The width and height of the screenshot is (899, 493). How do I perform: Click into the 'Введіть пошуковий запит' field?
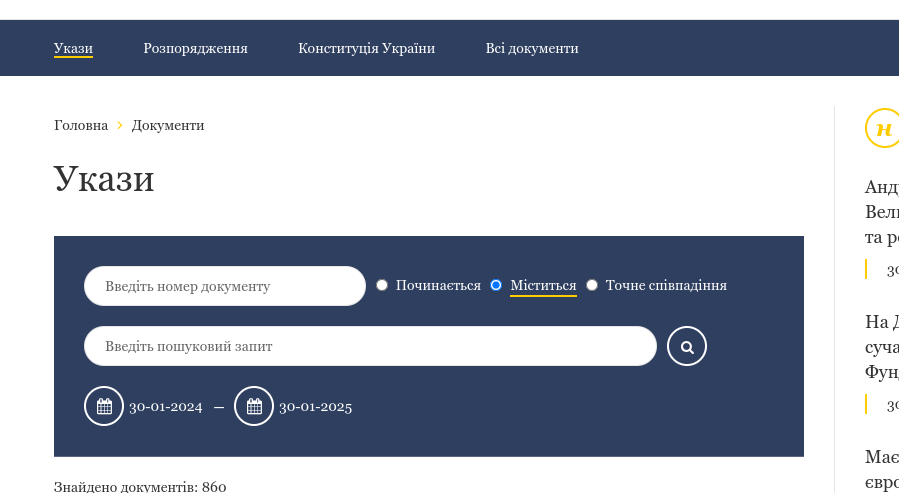pyautogui.click(x=370, y=346)
